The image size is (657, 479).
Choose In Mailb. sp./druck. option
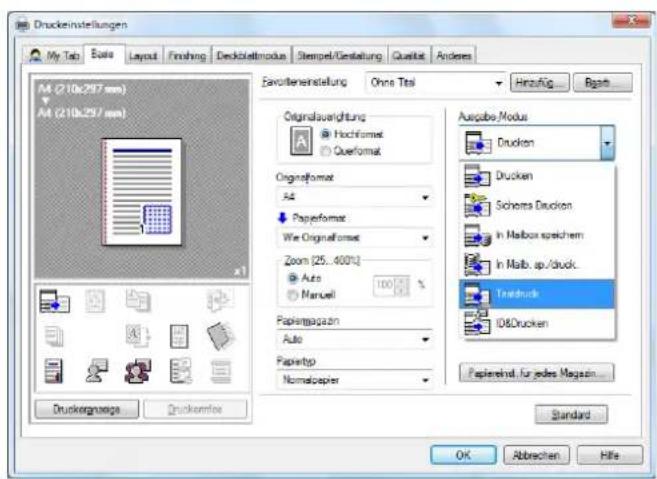[537, 264]
